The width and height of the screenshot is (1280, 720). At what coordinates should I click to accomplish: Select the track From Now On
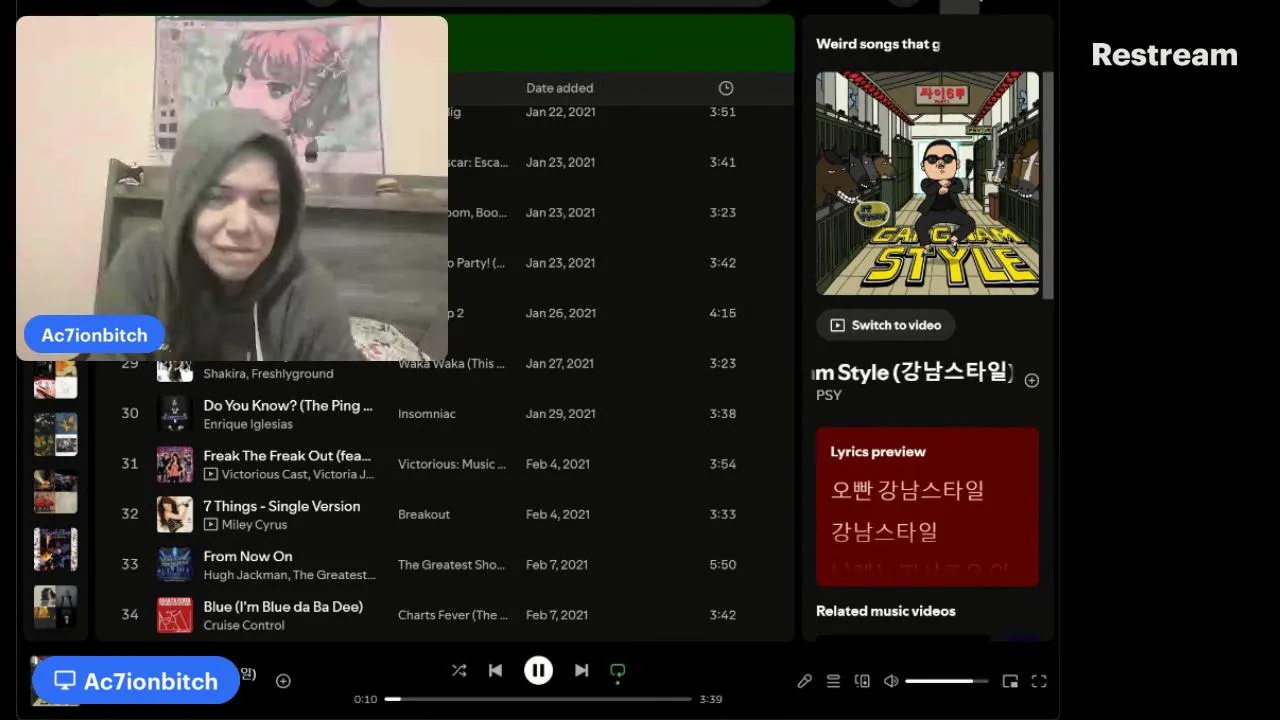248,556
